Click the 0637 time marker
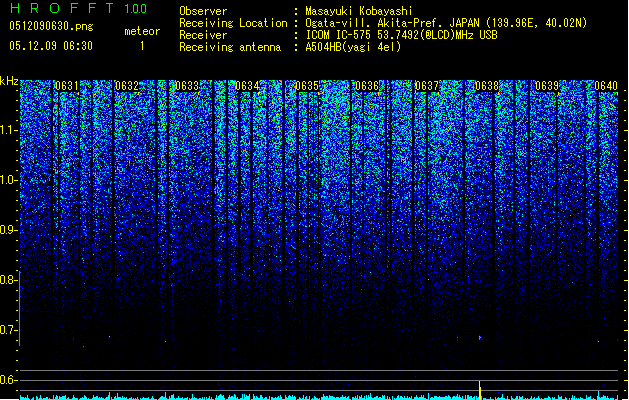 427,86
